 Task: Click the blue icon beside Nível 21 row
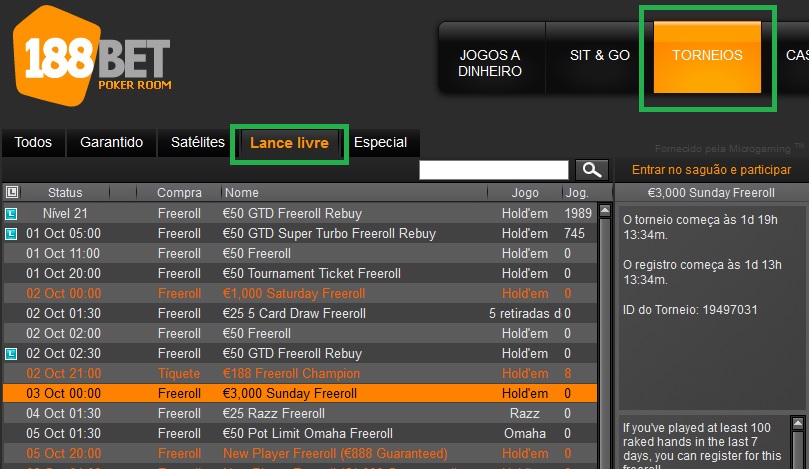click(x=11, y=214)
